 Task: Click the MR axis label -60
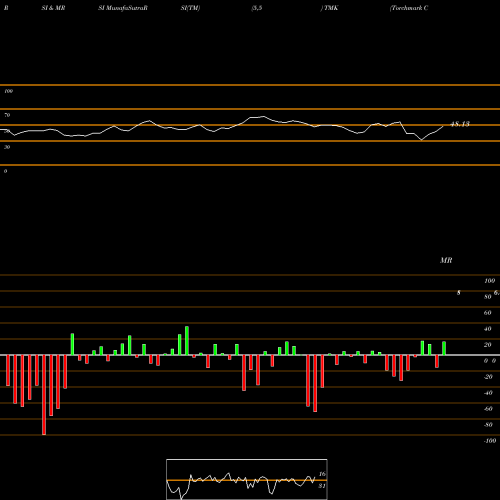488,409
